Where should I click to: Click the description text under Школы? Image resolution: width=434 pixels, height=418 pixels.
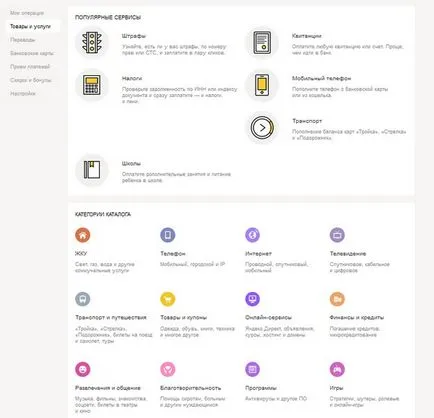click(x=176, y=177)
